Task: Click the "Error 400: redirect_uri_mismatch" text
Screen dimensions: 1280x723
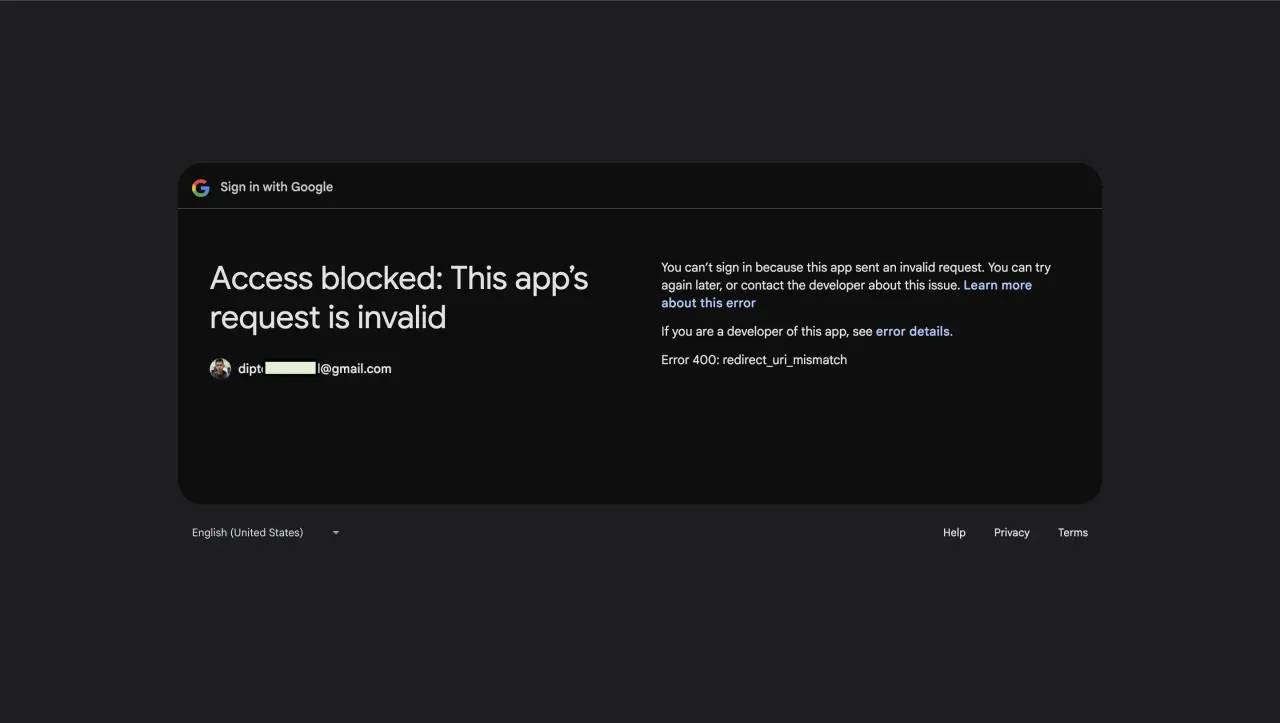Action: pos(753,360)
